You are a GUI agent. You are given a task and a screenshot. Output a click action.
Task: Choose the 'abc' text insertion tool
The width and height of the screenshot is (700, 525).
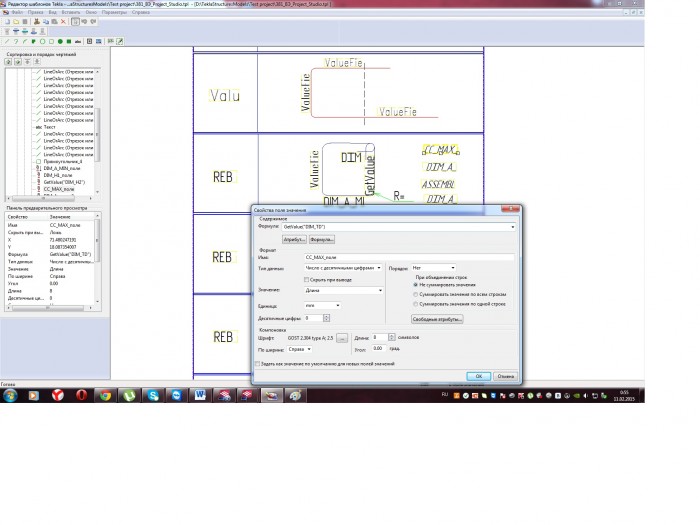78,42
